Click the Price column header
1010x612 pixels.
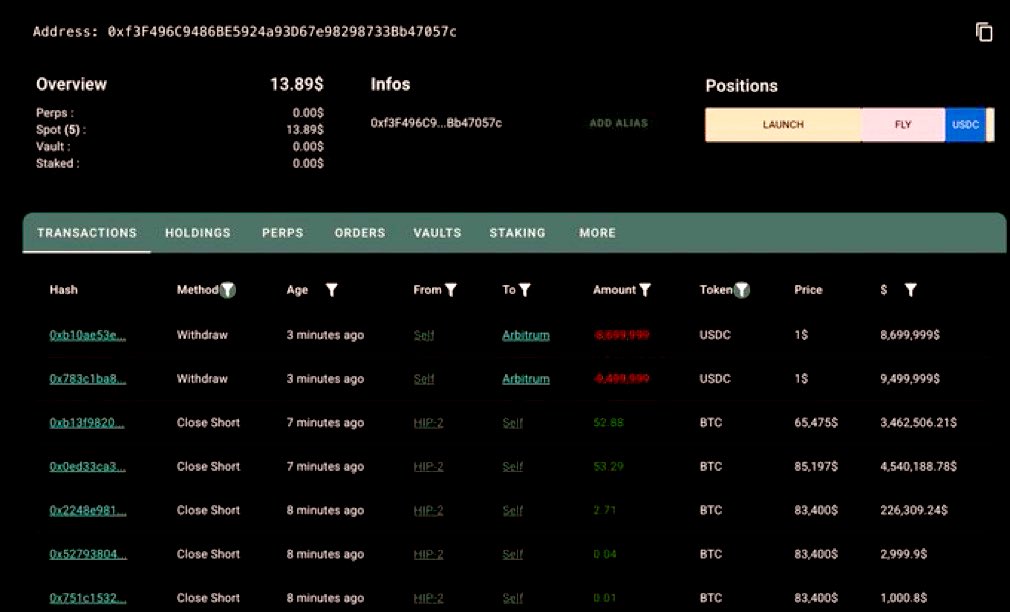(808, 290)
